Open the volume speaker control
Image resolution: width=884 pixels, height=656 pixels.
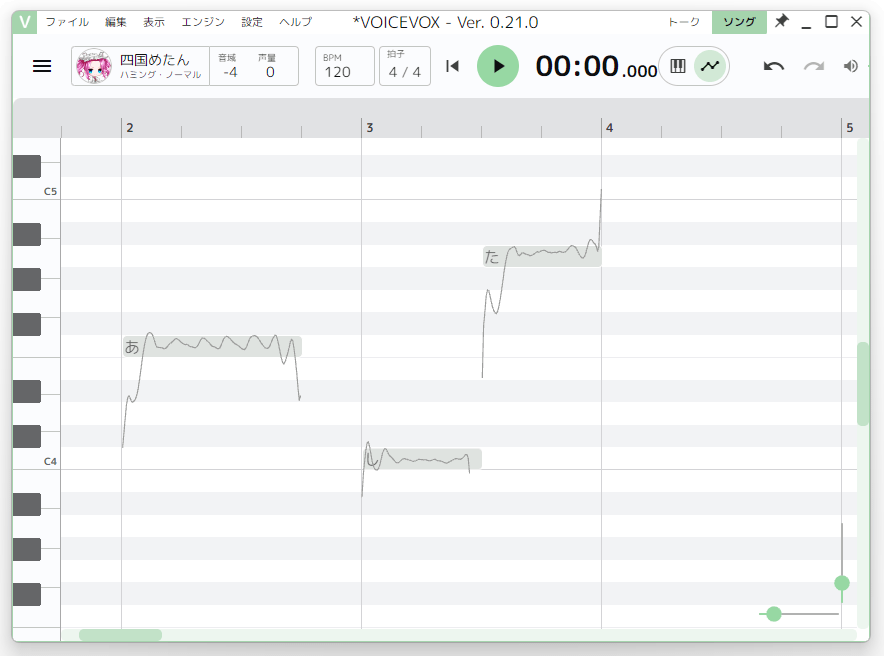(851, 67)
